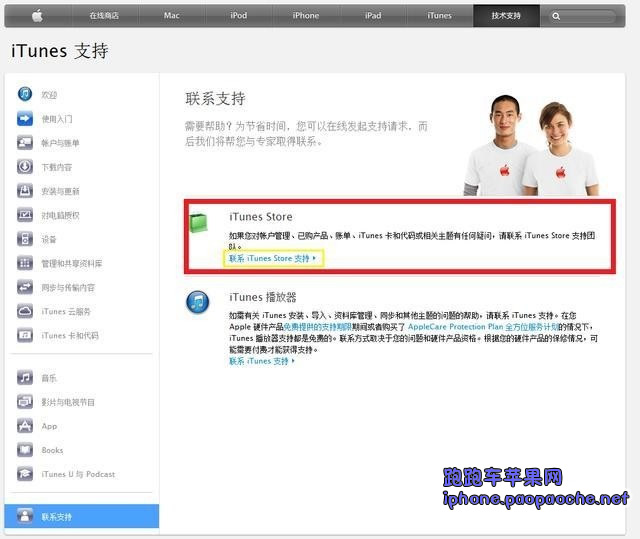
Task: Click the 管理和共享资料库 sidebar icon
Action: click(25, 263)
